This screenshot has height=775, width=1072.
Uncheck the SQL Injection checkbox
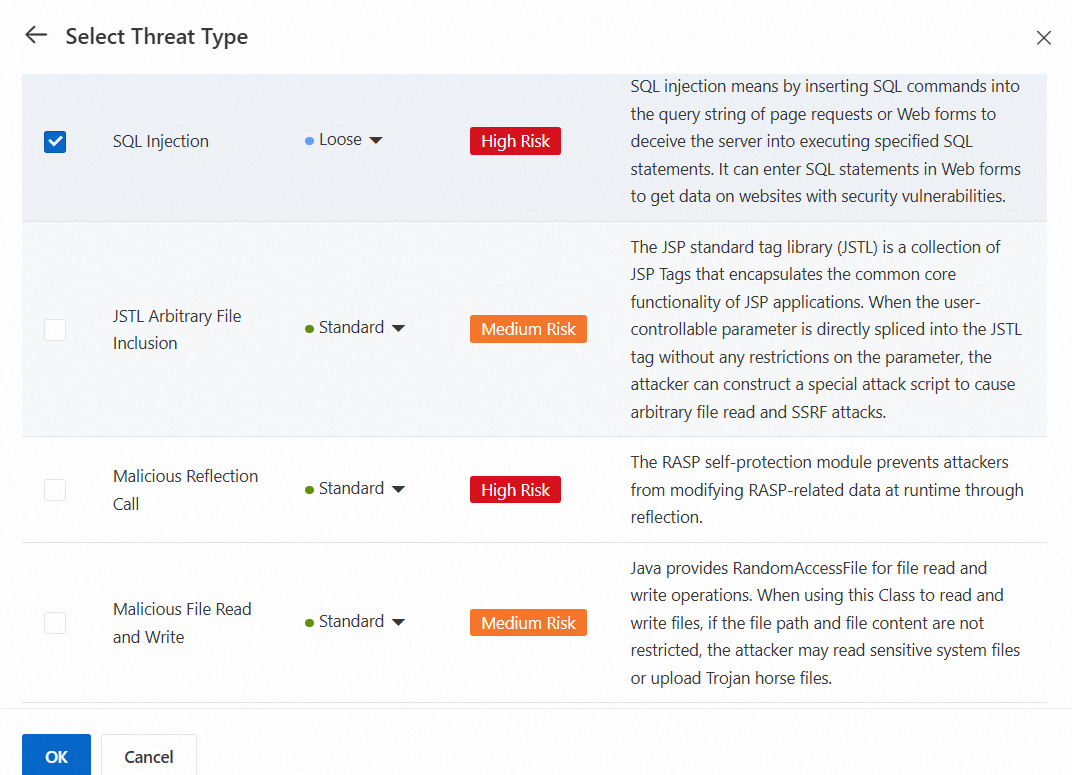point(55,142)
